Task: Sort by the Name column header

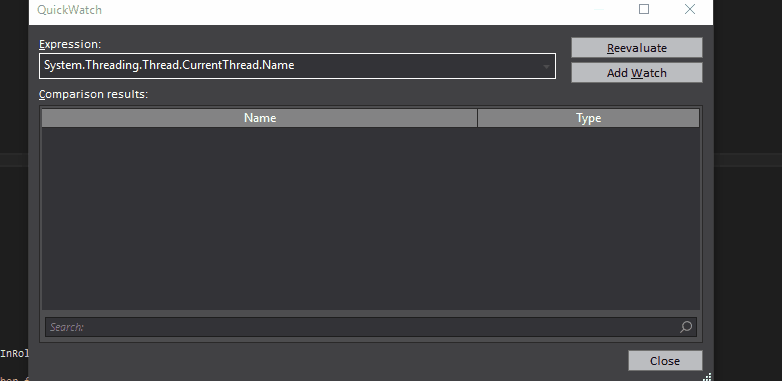Action: [x=259, y=118]
